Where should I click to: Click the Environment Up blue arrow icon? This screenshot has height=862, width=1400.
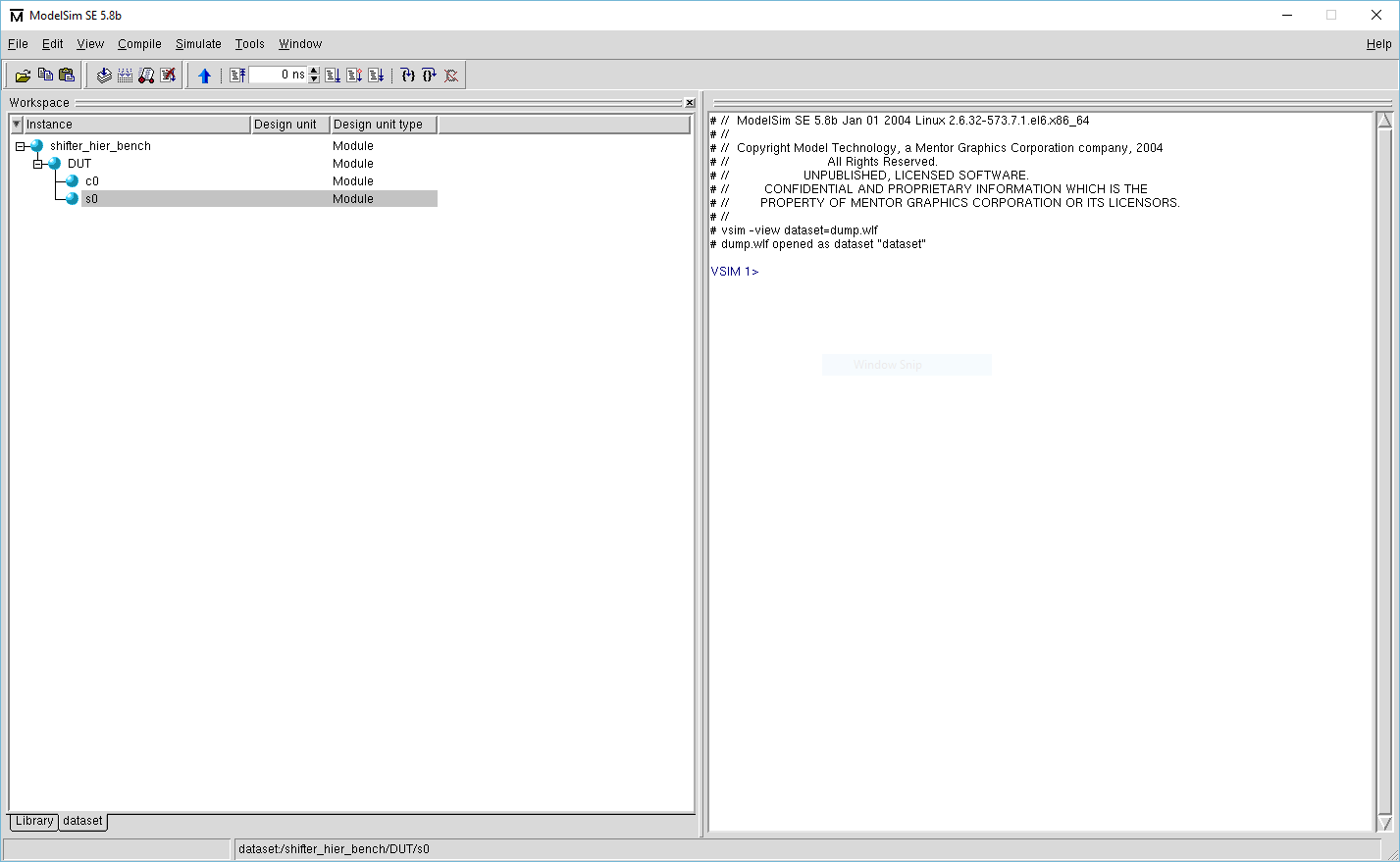[x=205, y=75]
